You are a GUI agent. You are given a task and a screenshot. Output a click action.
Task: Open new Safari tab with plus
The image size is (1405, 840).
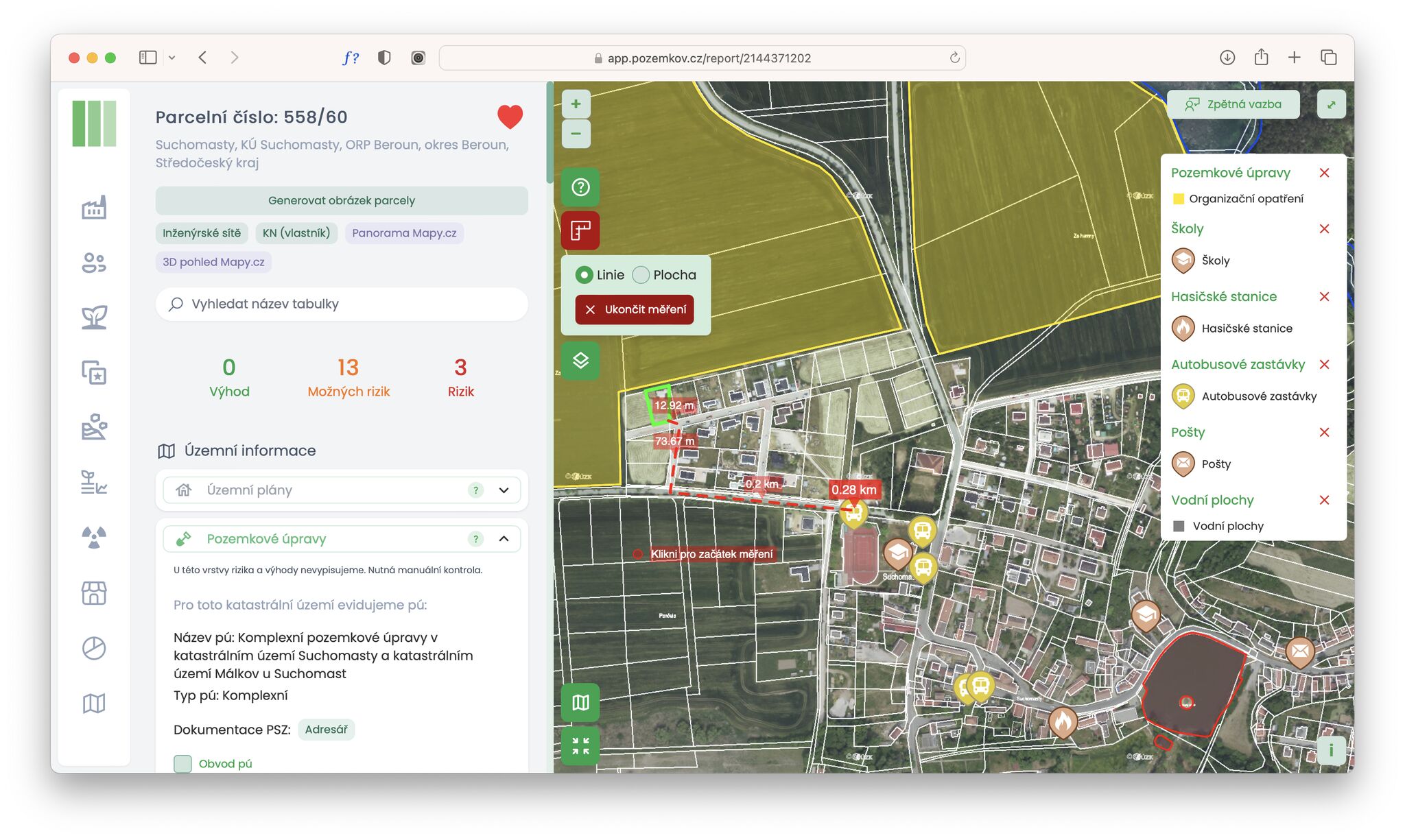coord(1295,58)
